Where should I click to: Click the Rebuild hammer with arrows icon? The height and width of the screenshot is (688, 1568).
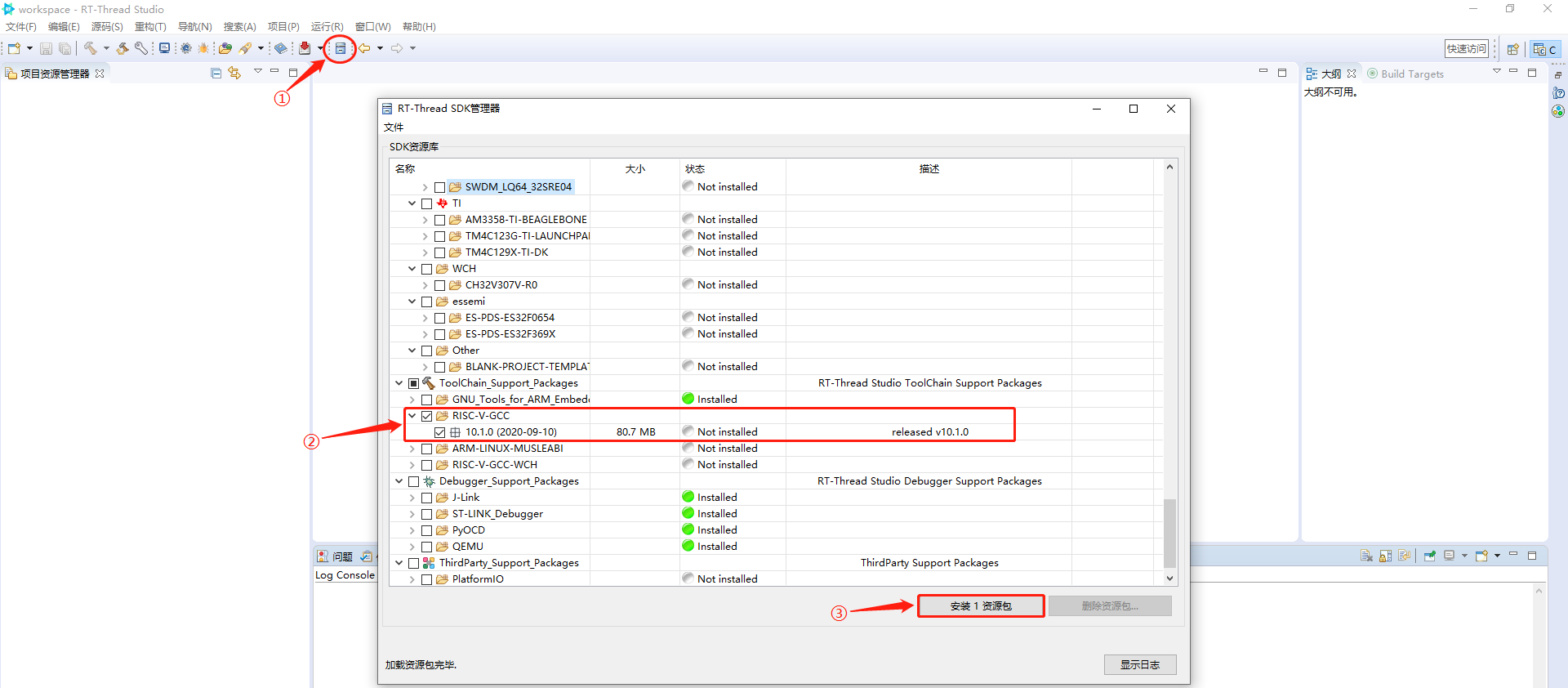[122, 48]
